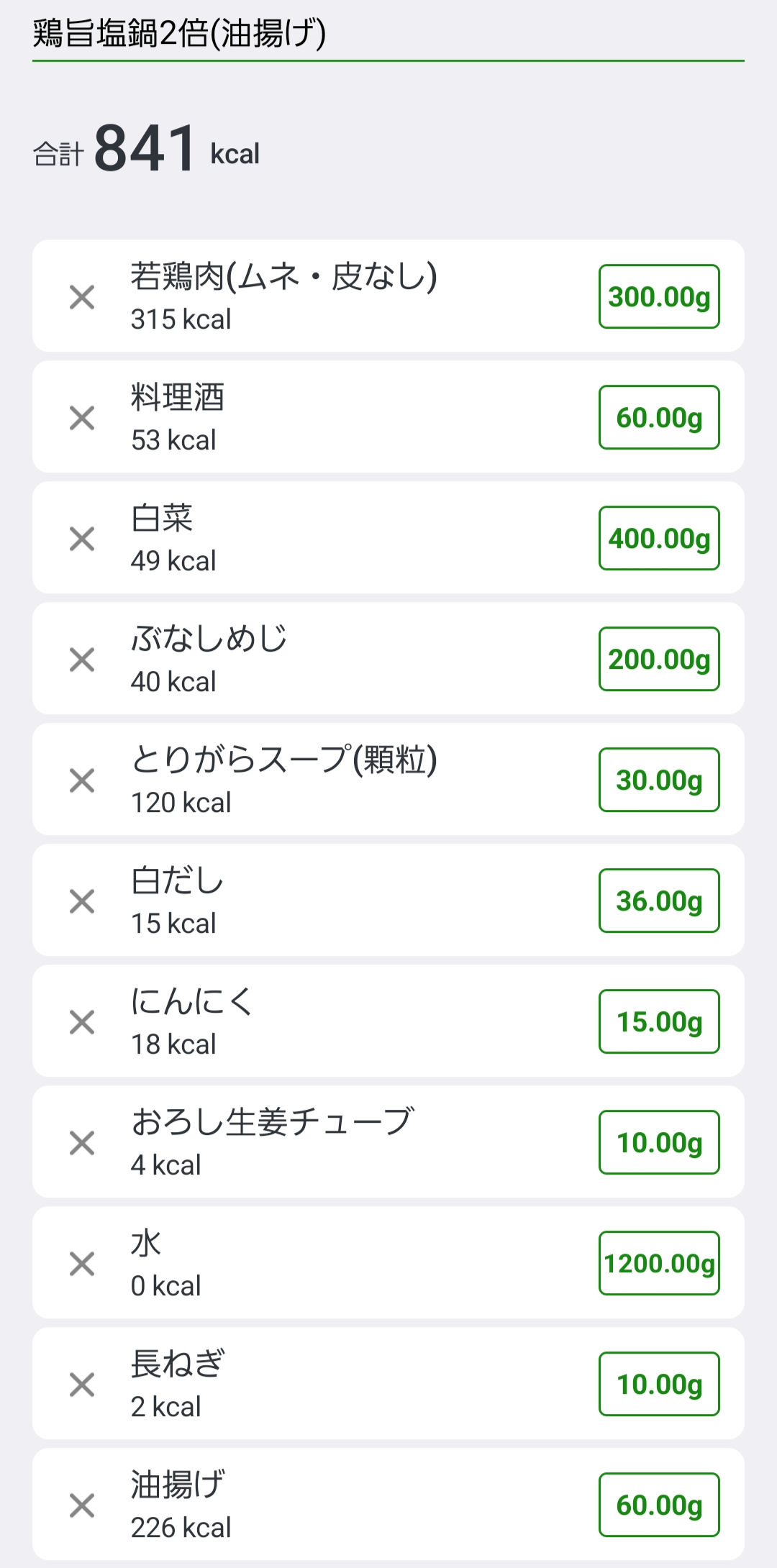Tap the 1200.00g water quantity box
The image size is (777, 1568).
659,1263
